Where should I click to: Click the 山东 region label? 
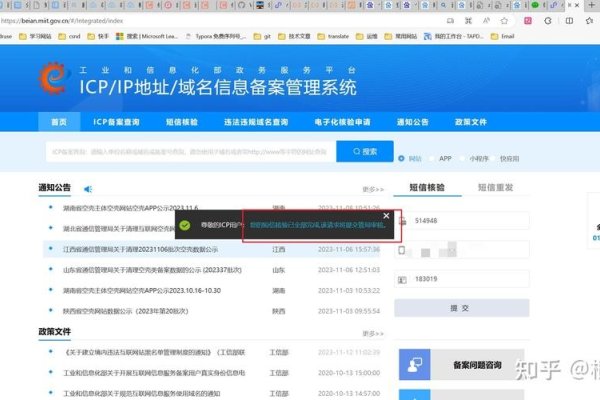(279, 270)
